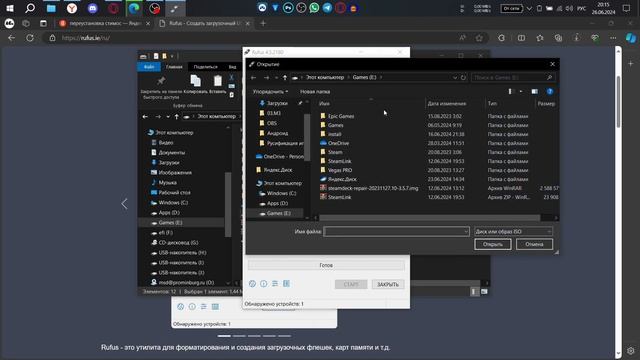Open recent locations dropdown arrow in dialog
Screen dimensions: 640x360
click(276, 78)
